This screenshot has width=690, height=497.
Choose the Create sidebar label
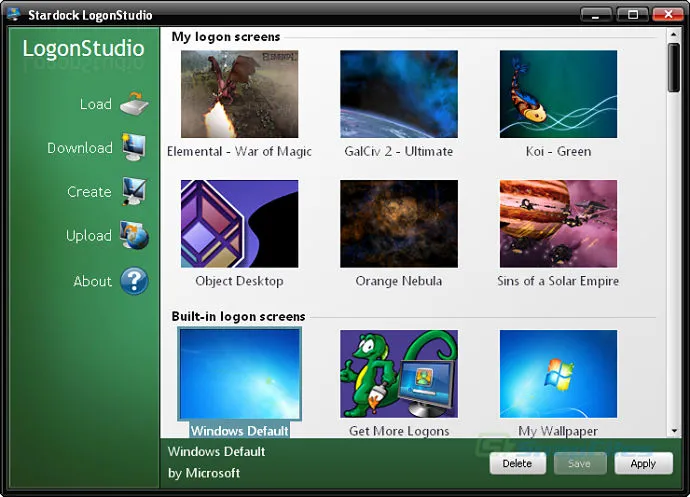89,191
